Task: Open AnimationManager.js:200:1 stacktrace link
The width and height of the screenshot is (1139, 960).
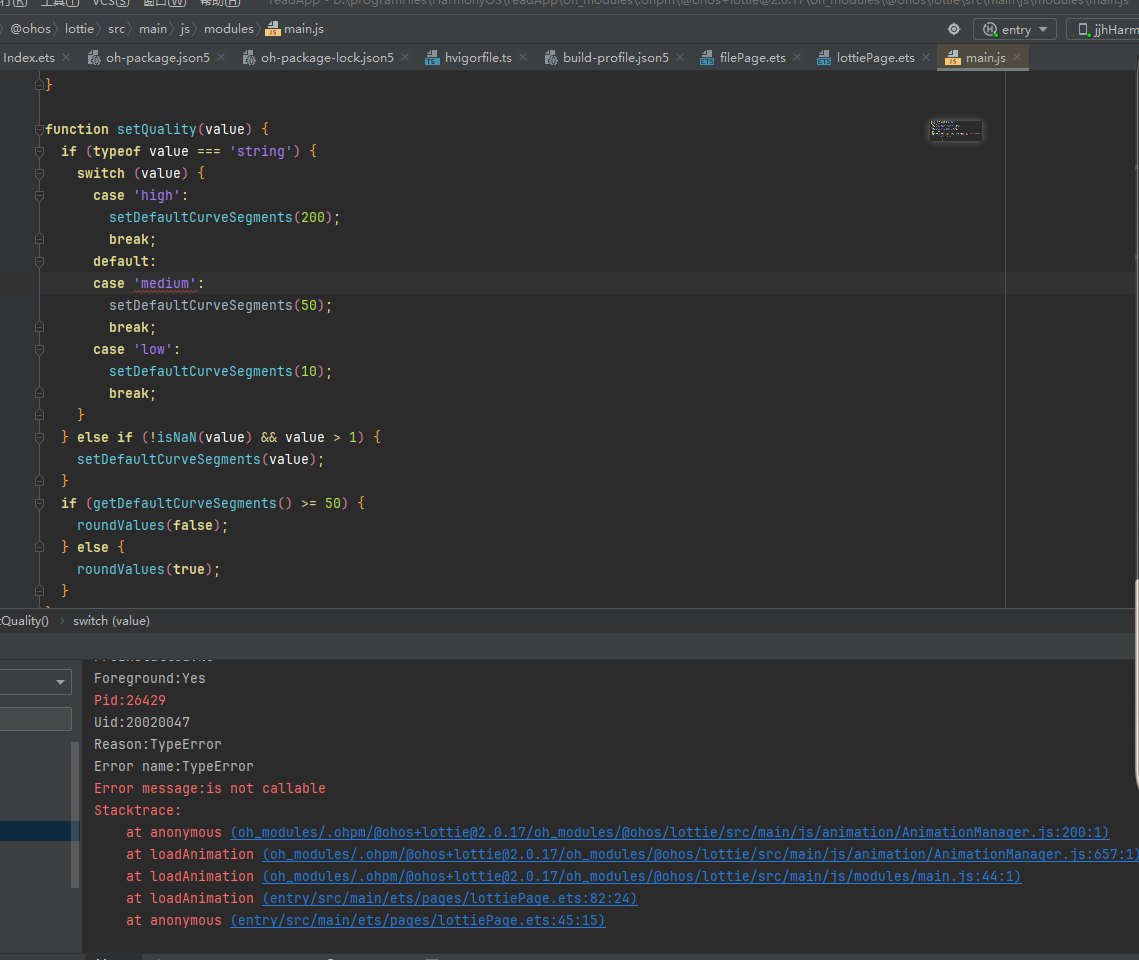Action: coord(669,832)
